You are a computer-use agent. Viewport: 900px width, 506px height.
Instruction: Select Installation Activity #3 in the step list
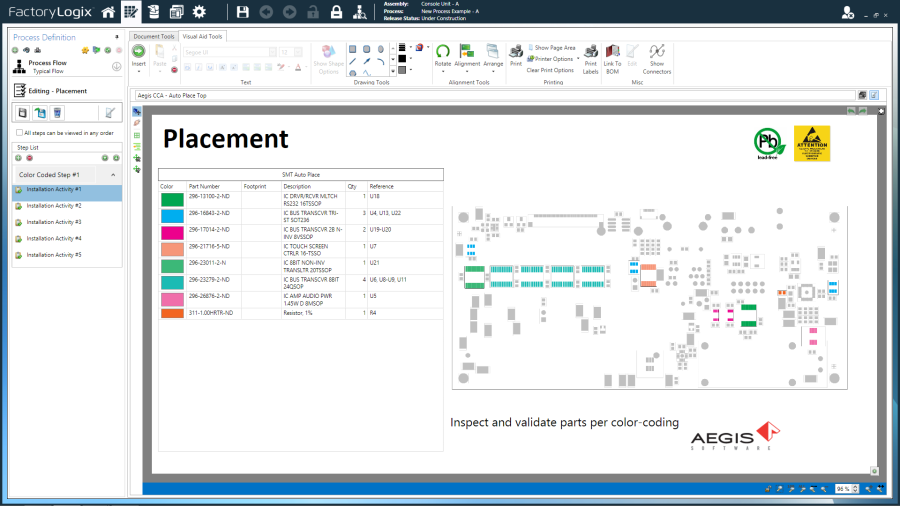[54, 222]
